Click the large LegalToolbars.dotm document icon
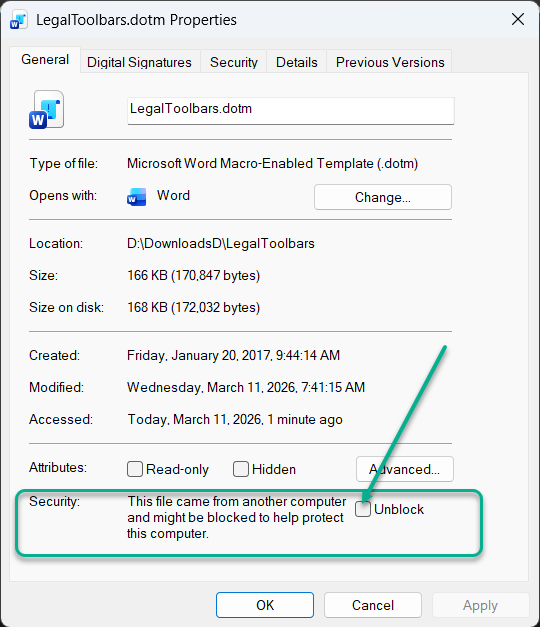Viewport: 540px width, 627px height. [46, 110]
